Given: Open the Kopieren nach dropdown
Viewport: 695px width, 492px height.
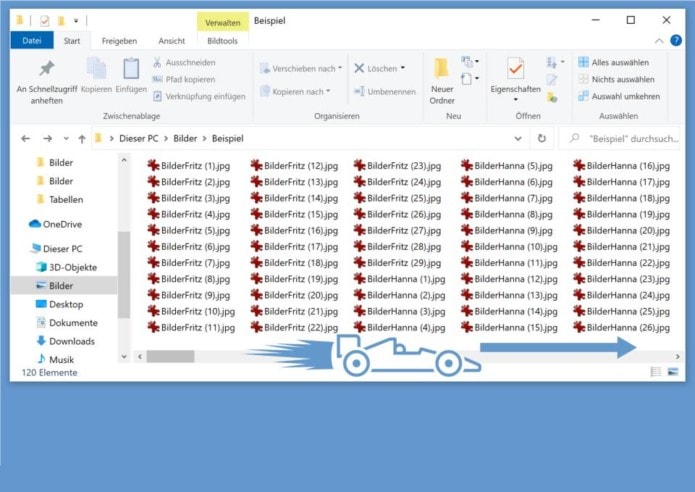Looking at the screenshot, I should pyautogui.click(x=295, y=91).
